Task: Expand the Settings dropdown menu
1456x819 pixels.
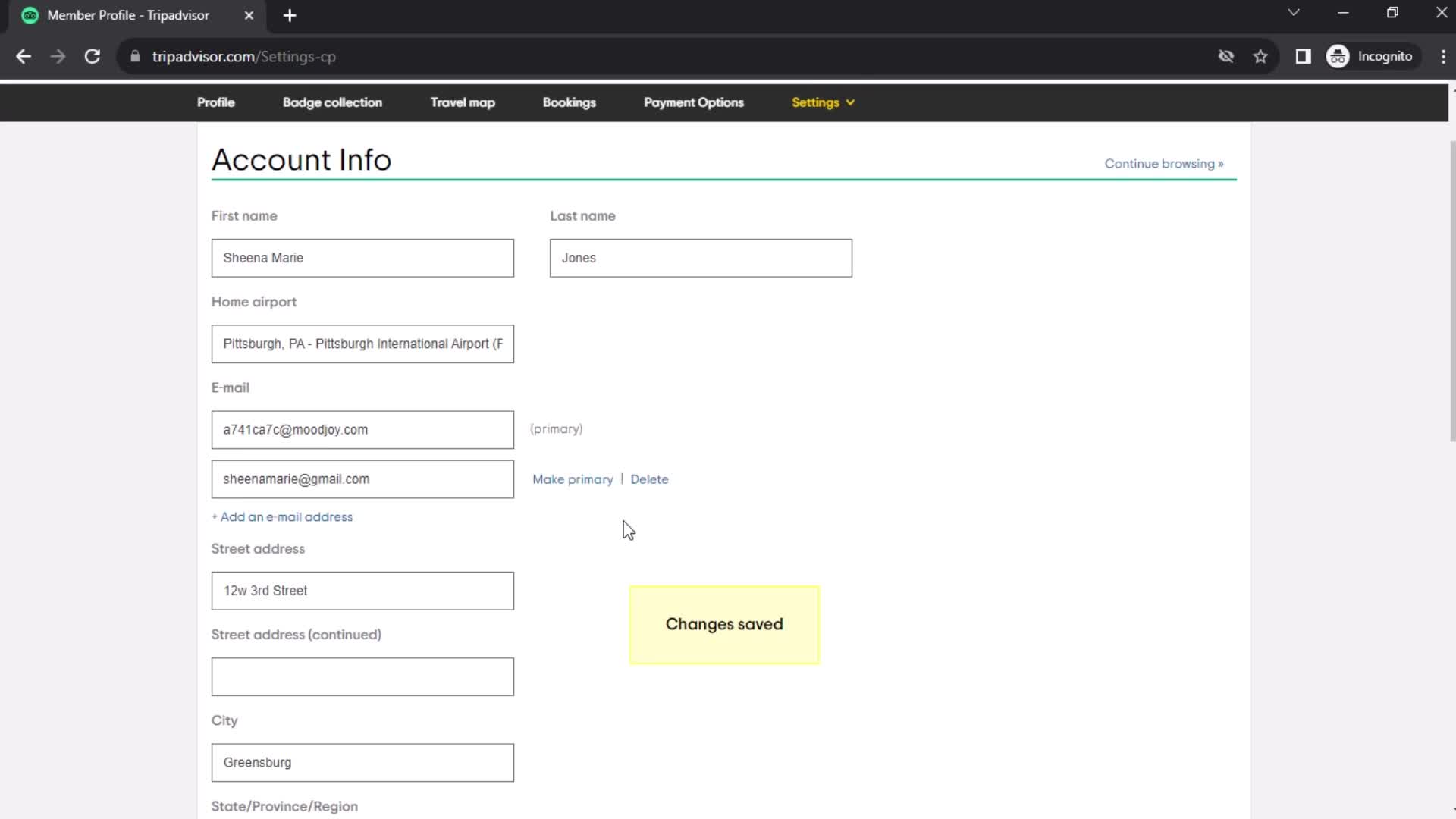Action: (823, 102)
